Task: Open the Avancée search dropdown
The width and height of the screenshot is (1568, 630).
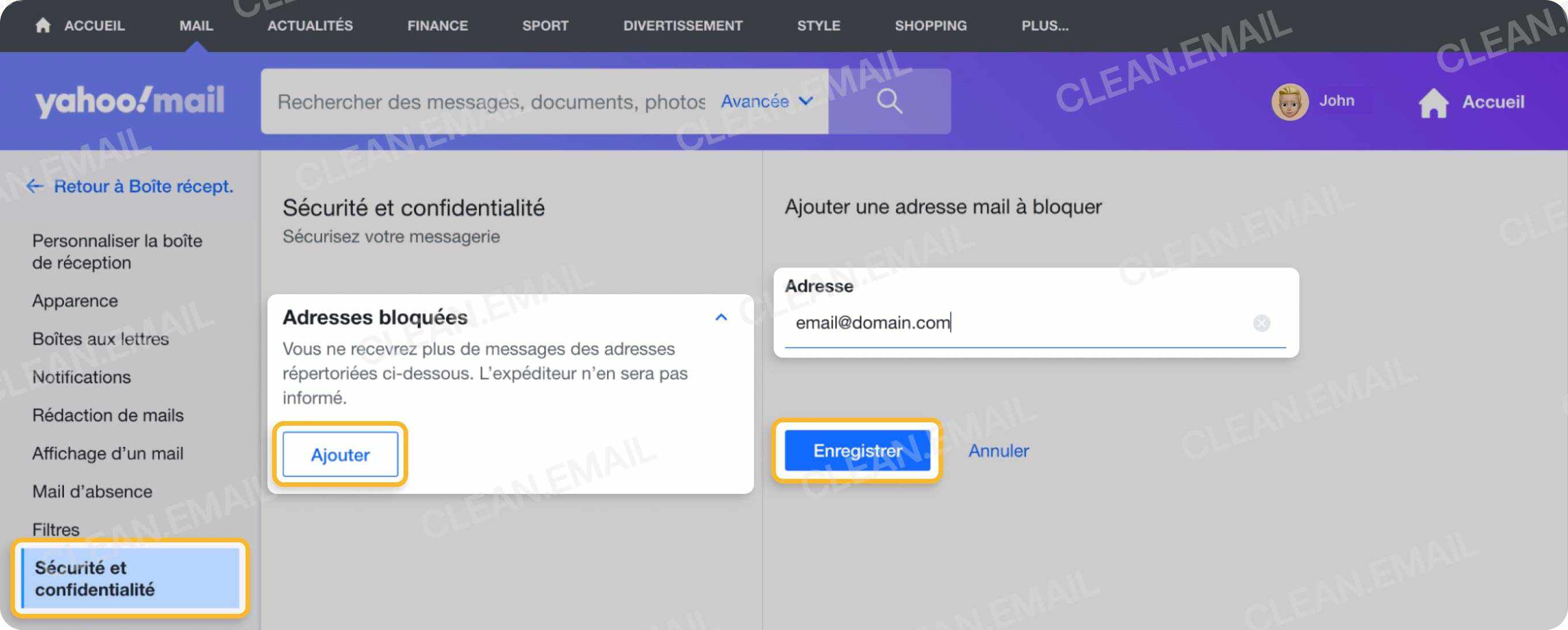Action: coord(767,101)
